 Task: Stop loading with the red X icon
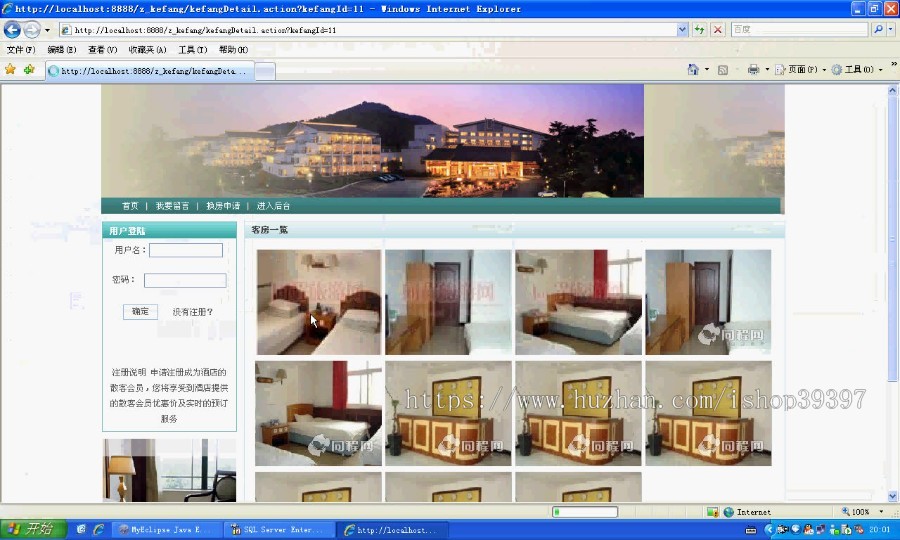717,30
